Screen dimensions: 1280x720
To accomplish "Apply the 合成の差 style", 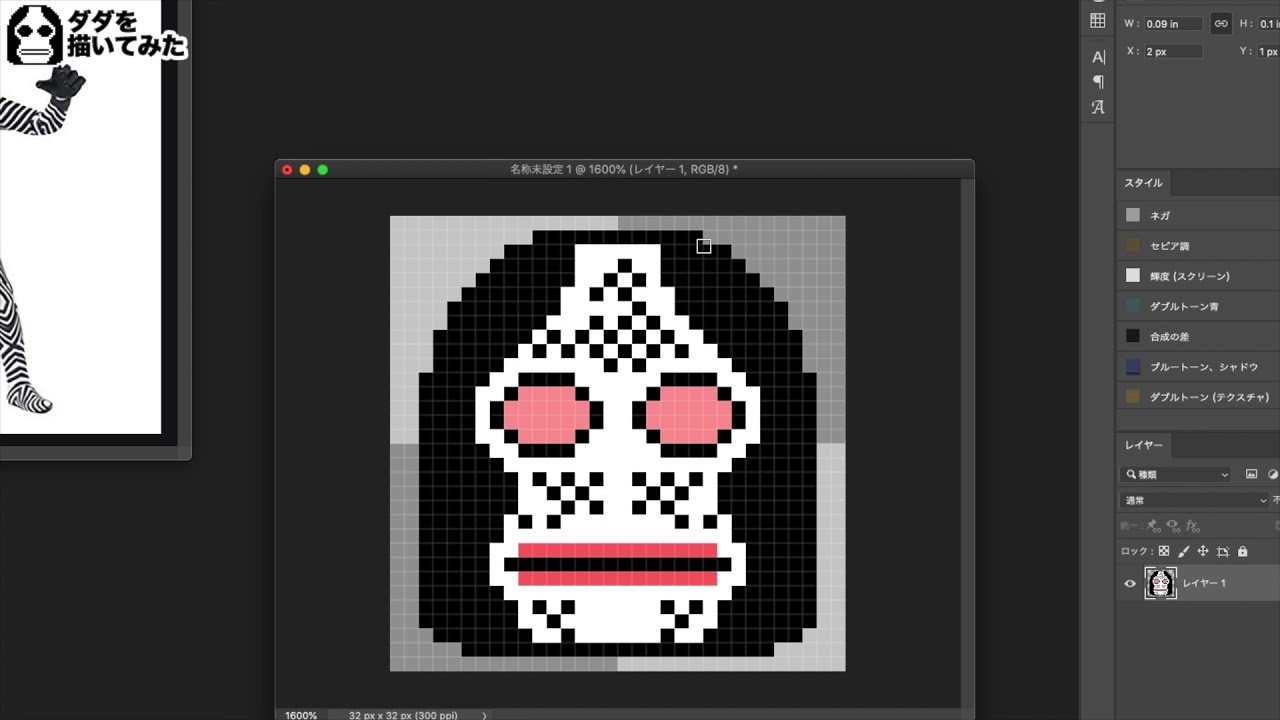I will (1198, 337).
